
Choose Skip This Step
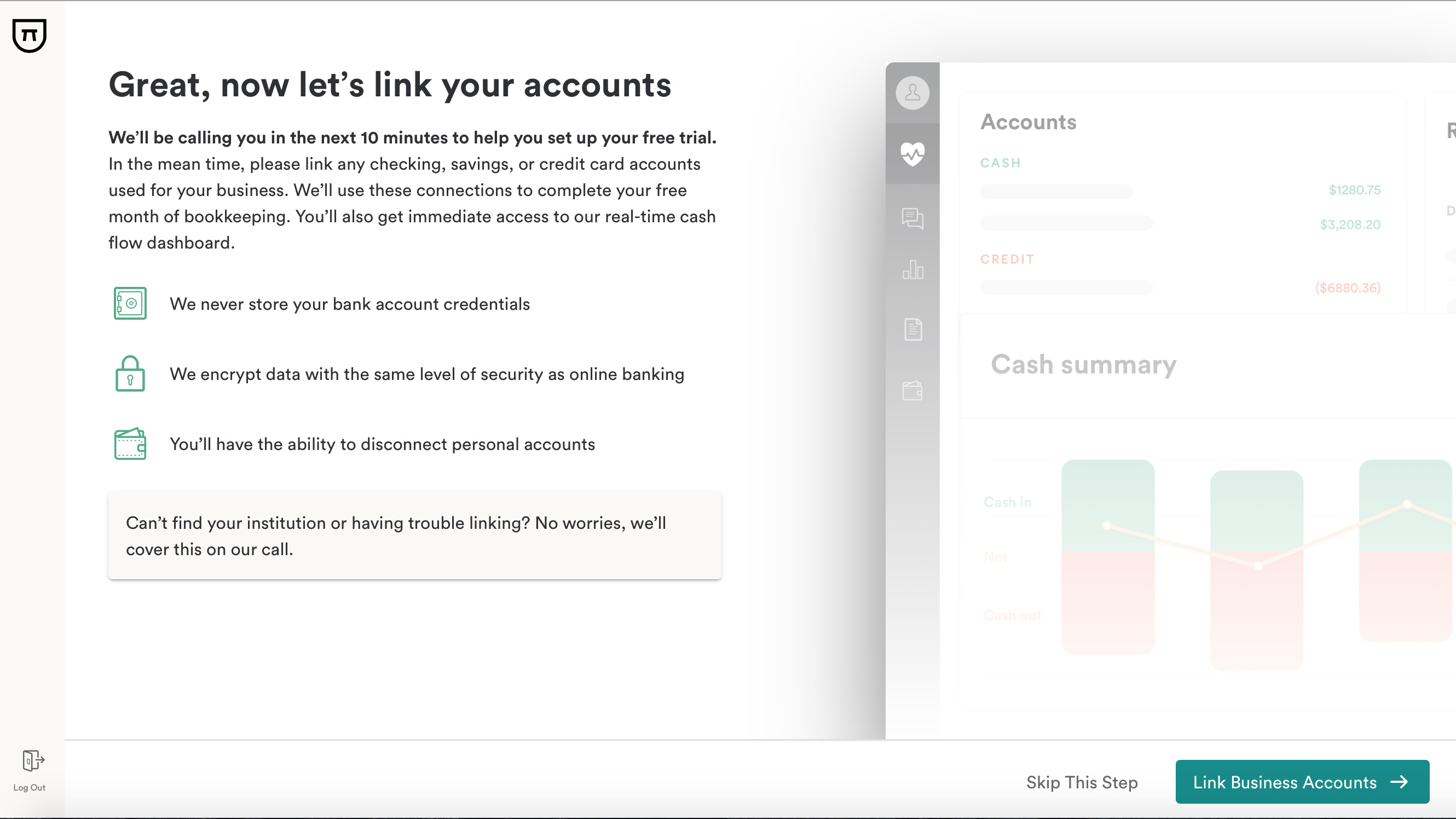[x=1082, y=782]
